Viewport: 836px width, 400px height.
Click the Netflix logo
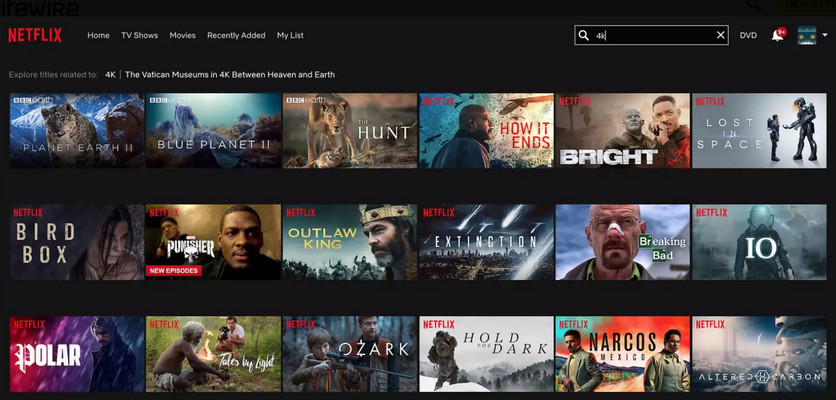(x=35, y=35)
